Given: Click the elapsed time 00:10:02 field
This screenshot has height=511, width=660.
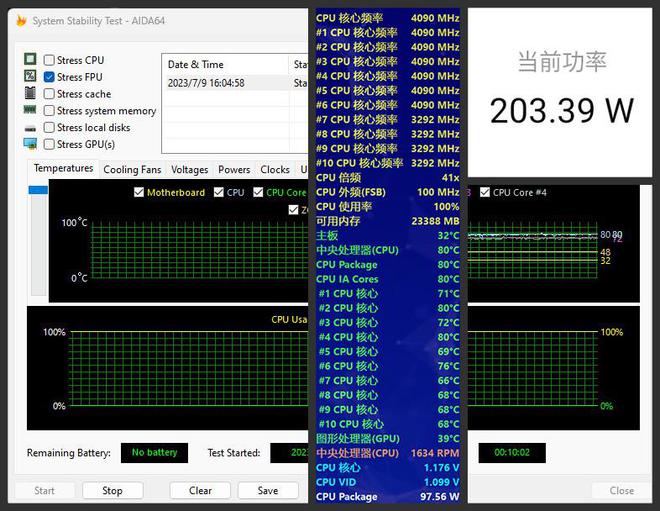Looking at the screenshot, I should point(512,452).
